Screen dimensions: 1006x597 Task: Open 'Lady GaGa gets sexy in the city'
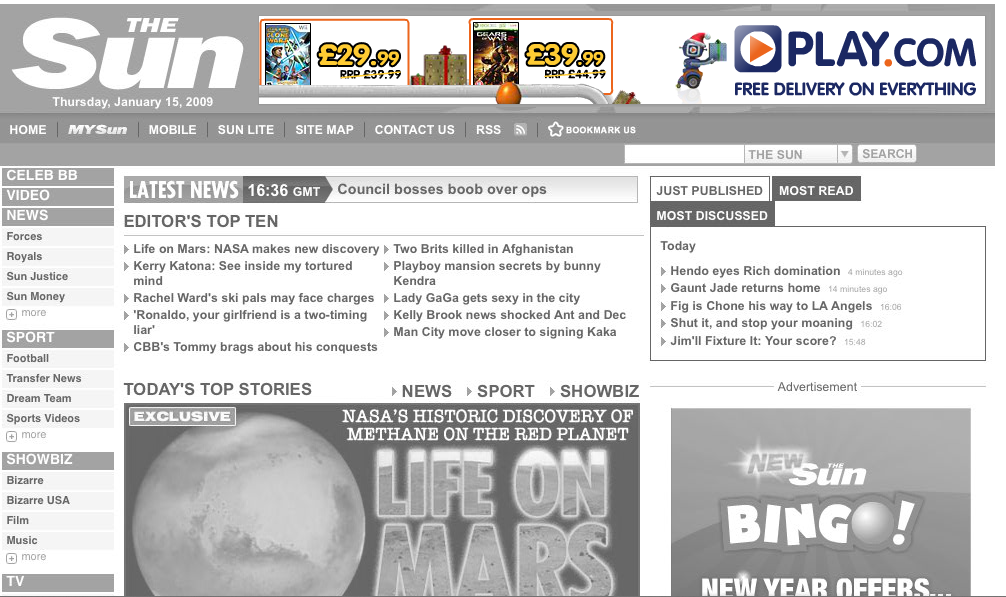(486, 298)
